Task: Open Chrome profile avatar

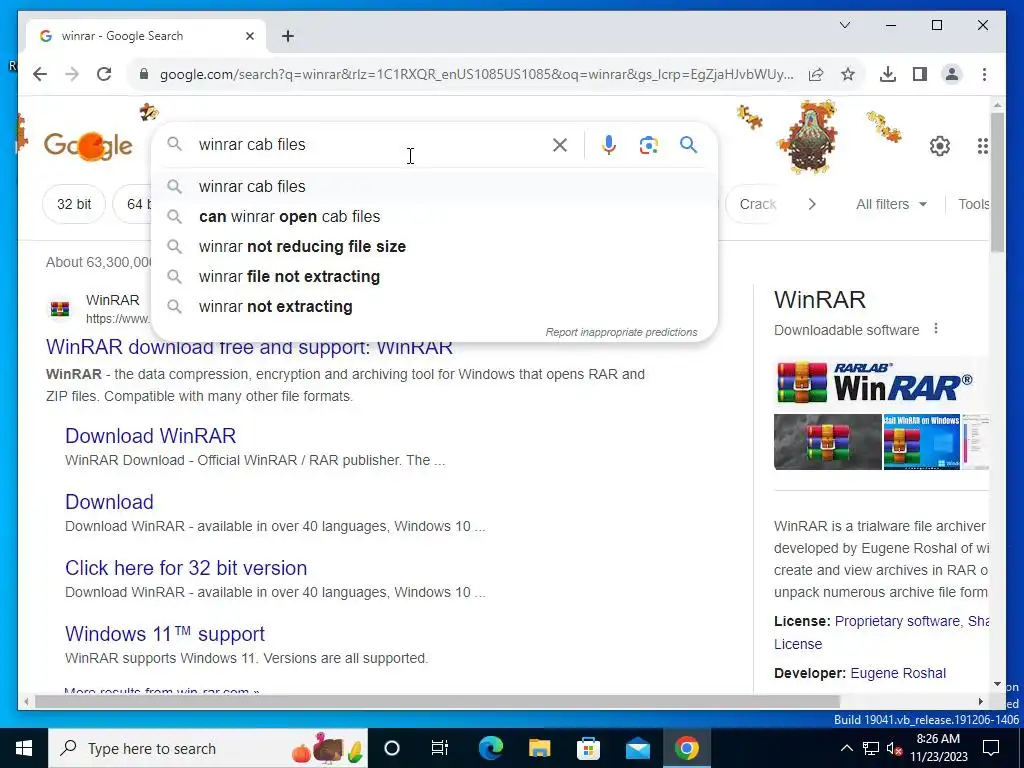Action: 952,74
